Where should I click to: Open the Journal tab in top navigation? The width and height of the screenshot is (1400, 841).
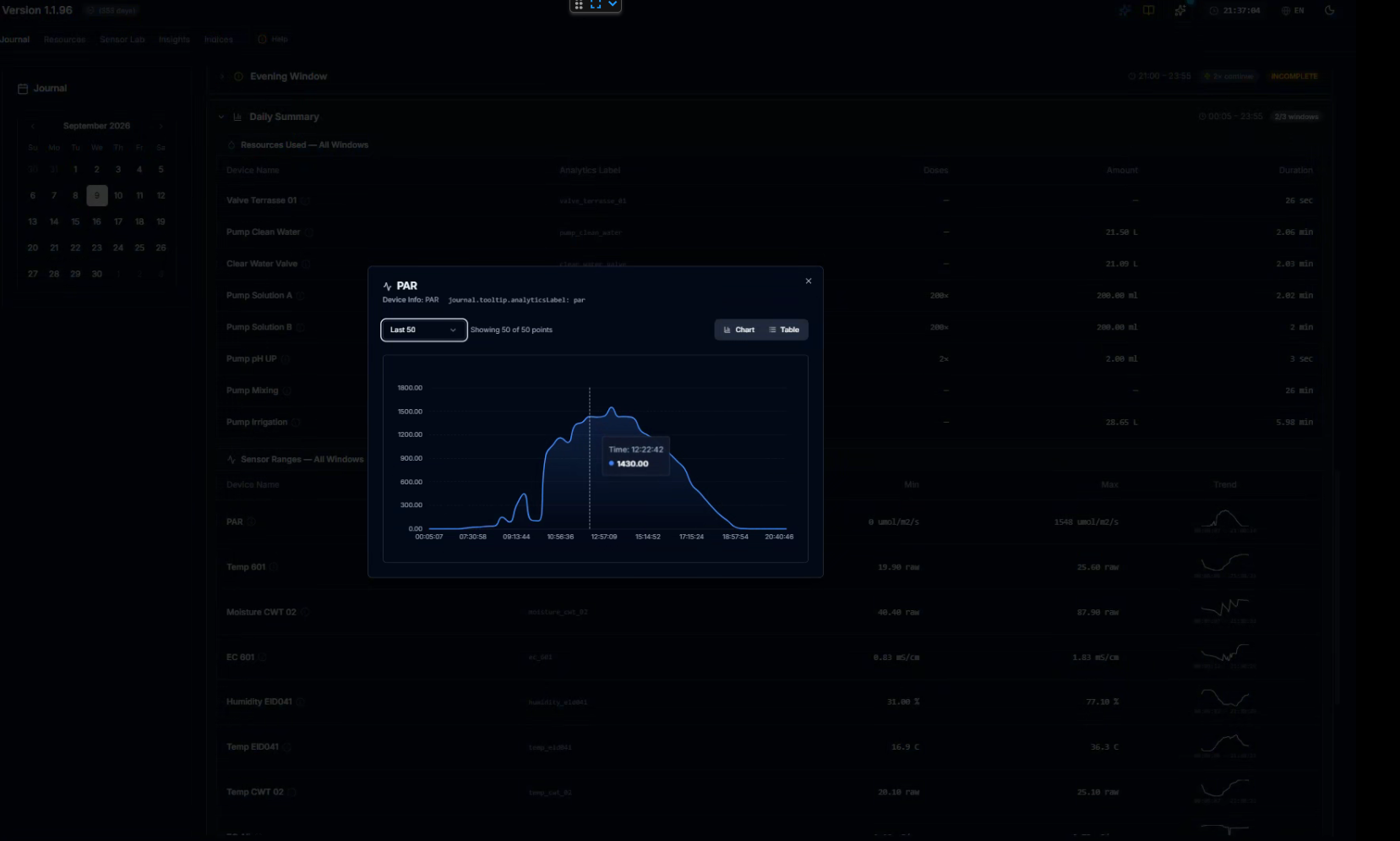point(14,40)
